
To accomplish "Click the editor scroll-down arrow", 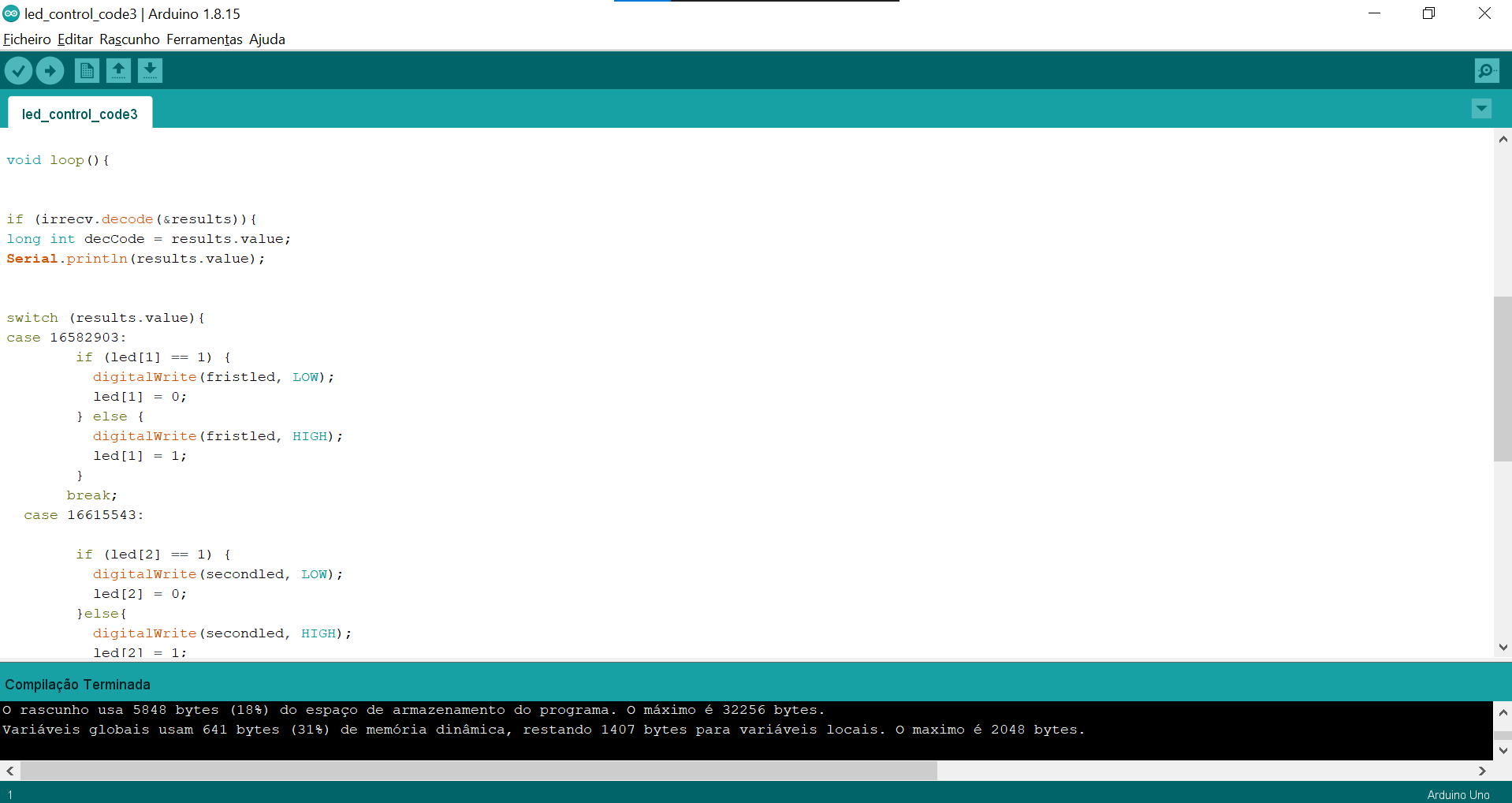I will (1503, 648).
